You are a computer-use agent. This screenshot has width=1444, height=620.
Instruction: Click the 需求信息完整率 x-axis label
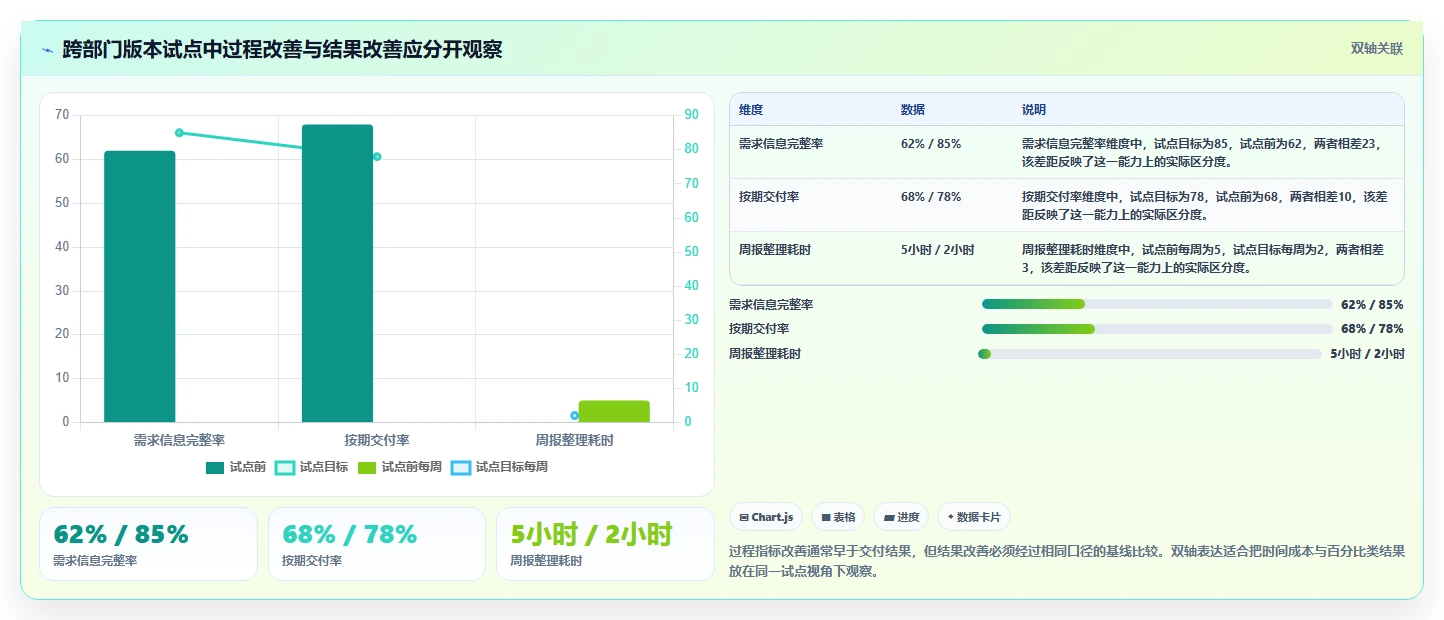[x=179, y=440]
